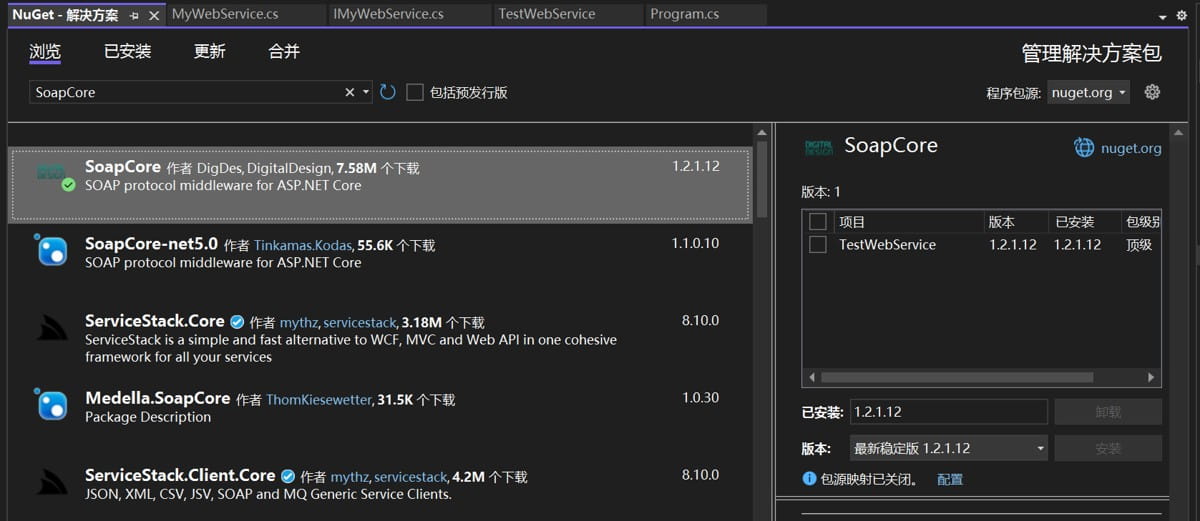Screen dimensions: 1200x521
Task: Click project table horizontal scrollbar thumb
Action: pos(956,377)
